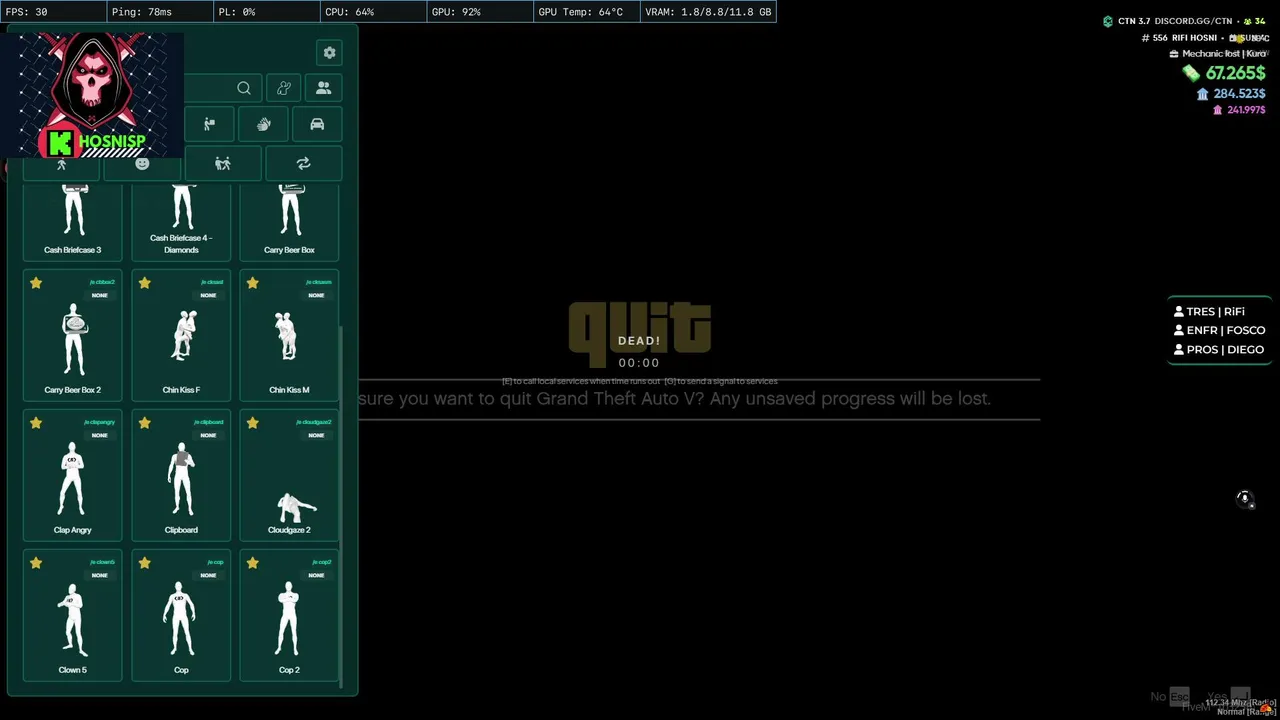
Task: Toggle favorite star on Clown 5
Action: [36, 563]
